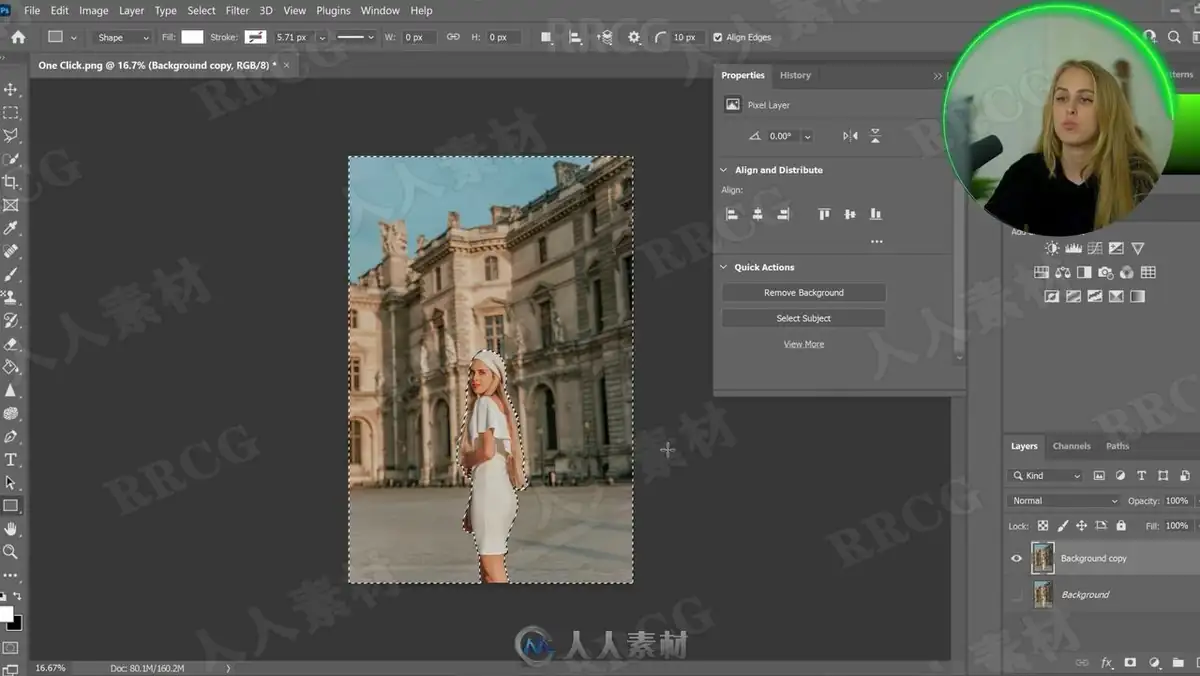Switch to the Channels tab

click(1071, 446)
